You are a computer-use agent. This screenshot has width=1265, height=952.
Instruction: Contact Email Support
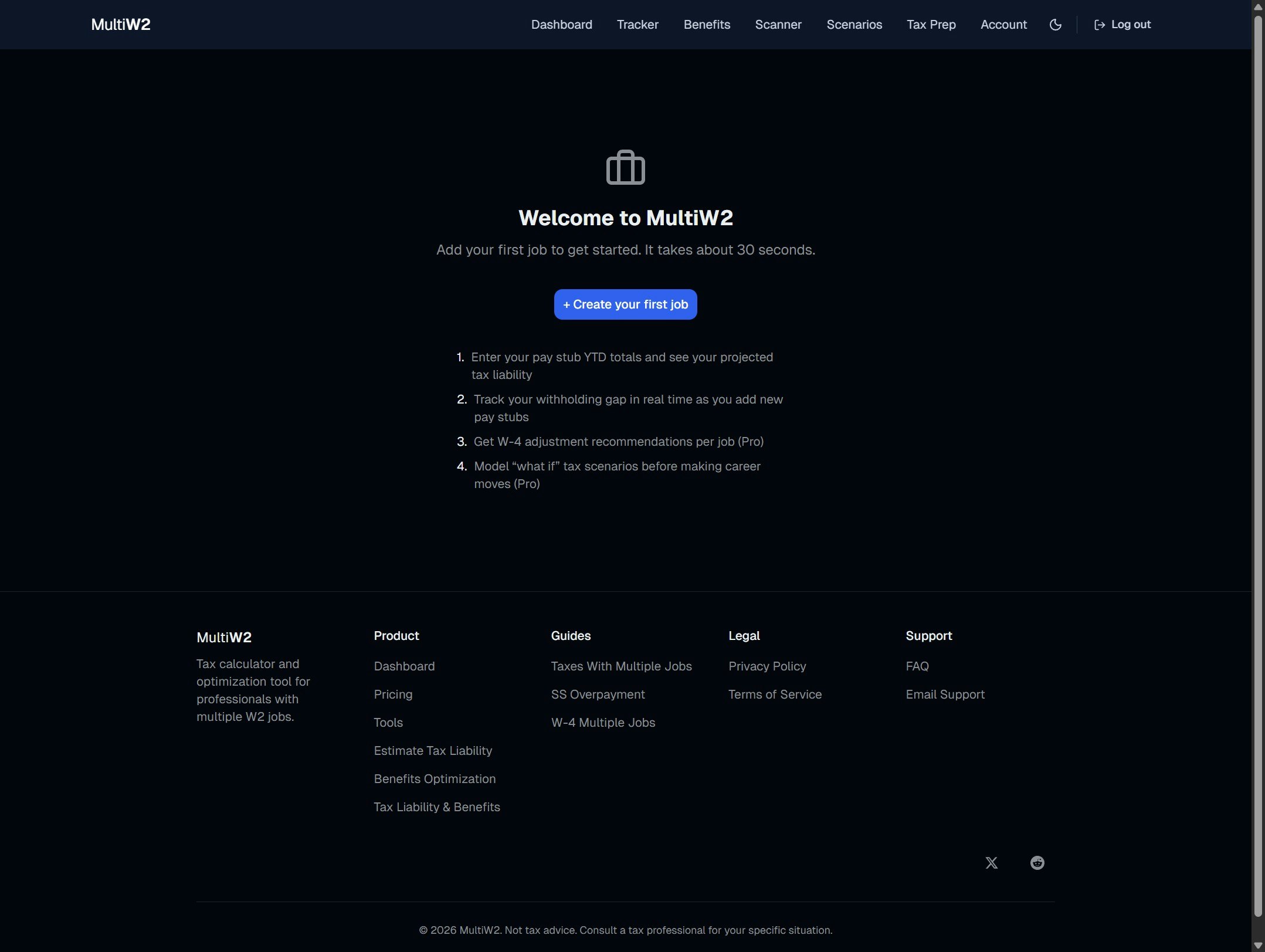click(x=945, y=694)
